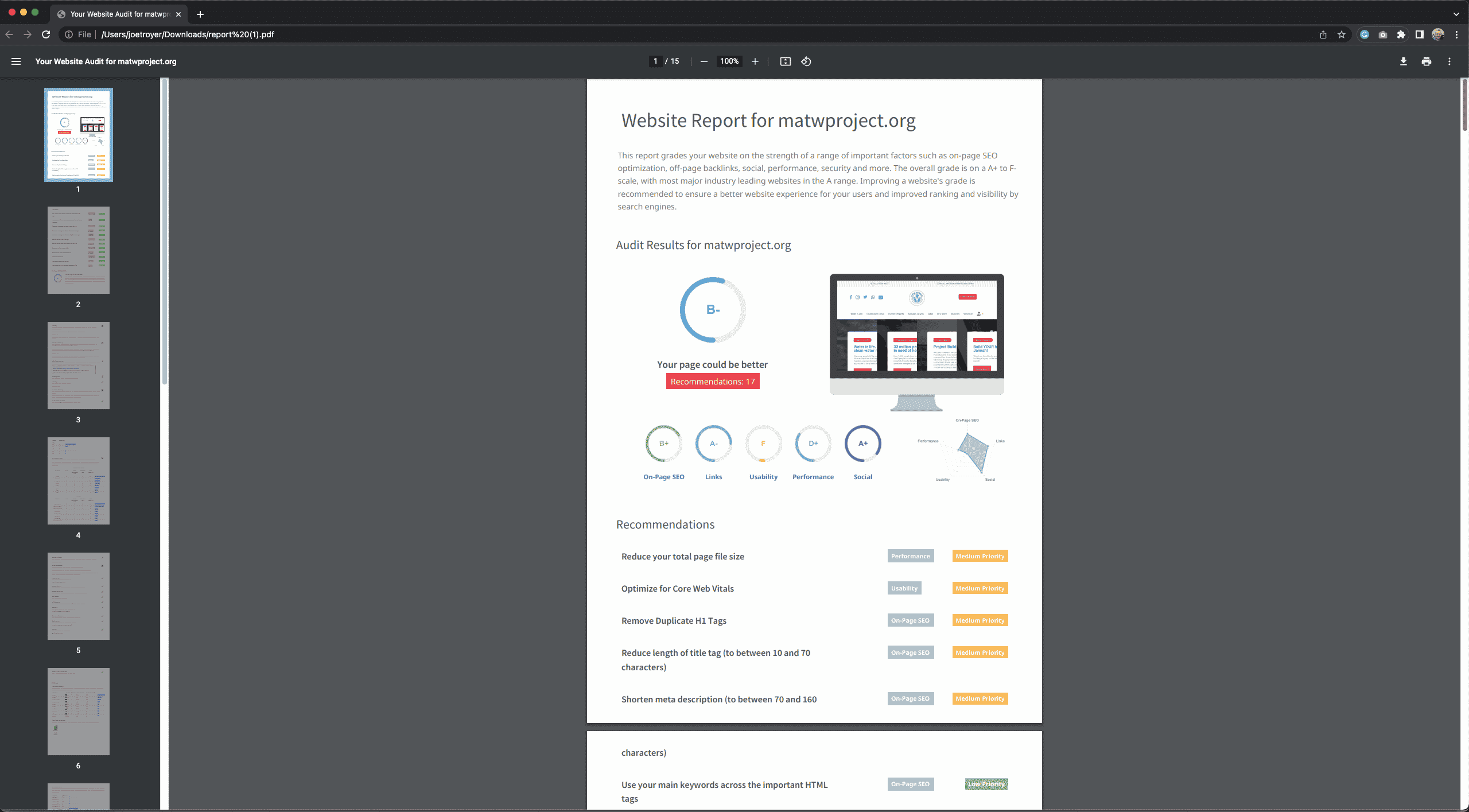
Task: Open page 6 thumbnail
Action: [x=79, y=712]
